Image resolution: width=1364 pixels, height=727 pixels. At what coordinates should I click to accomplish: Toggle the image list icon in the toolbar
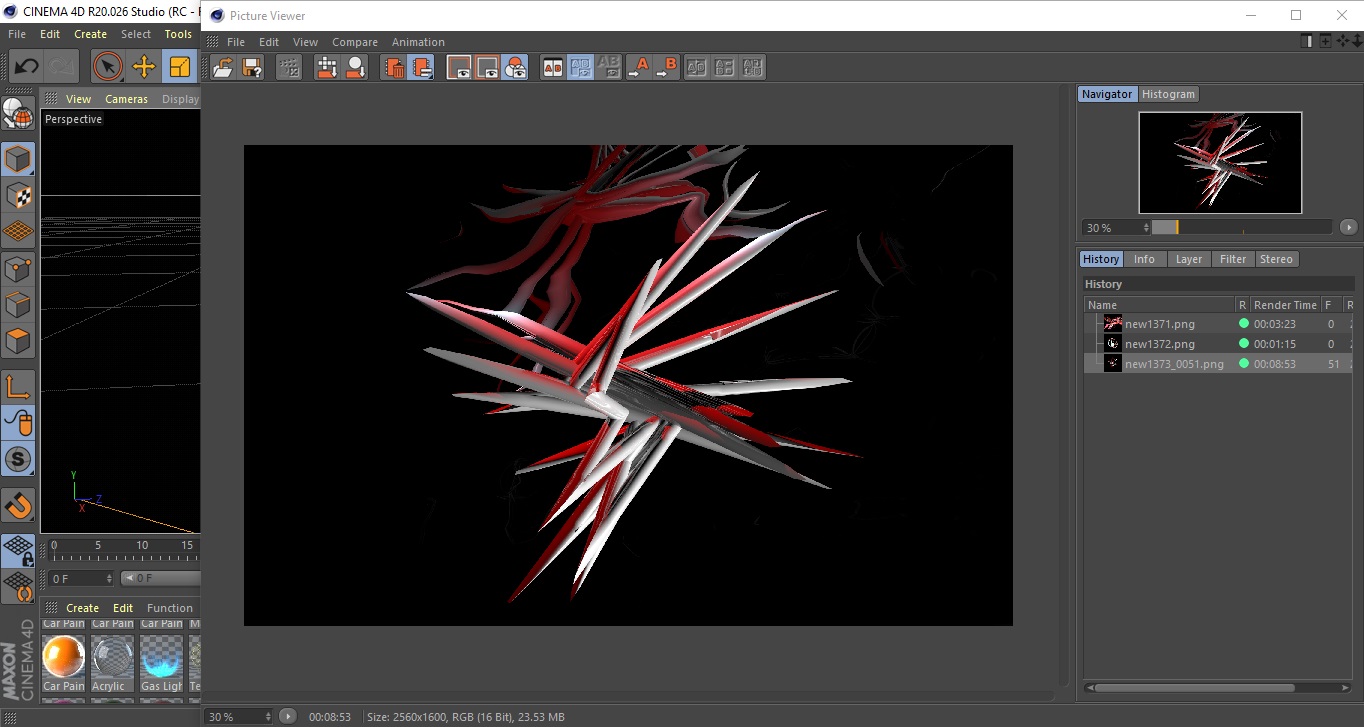422,67
